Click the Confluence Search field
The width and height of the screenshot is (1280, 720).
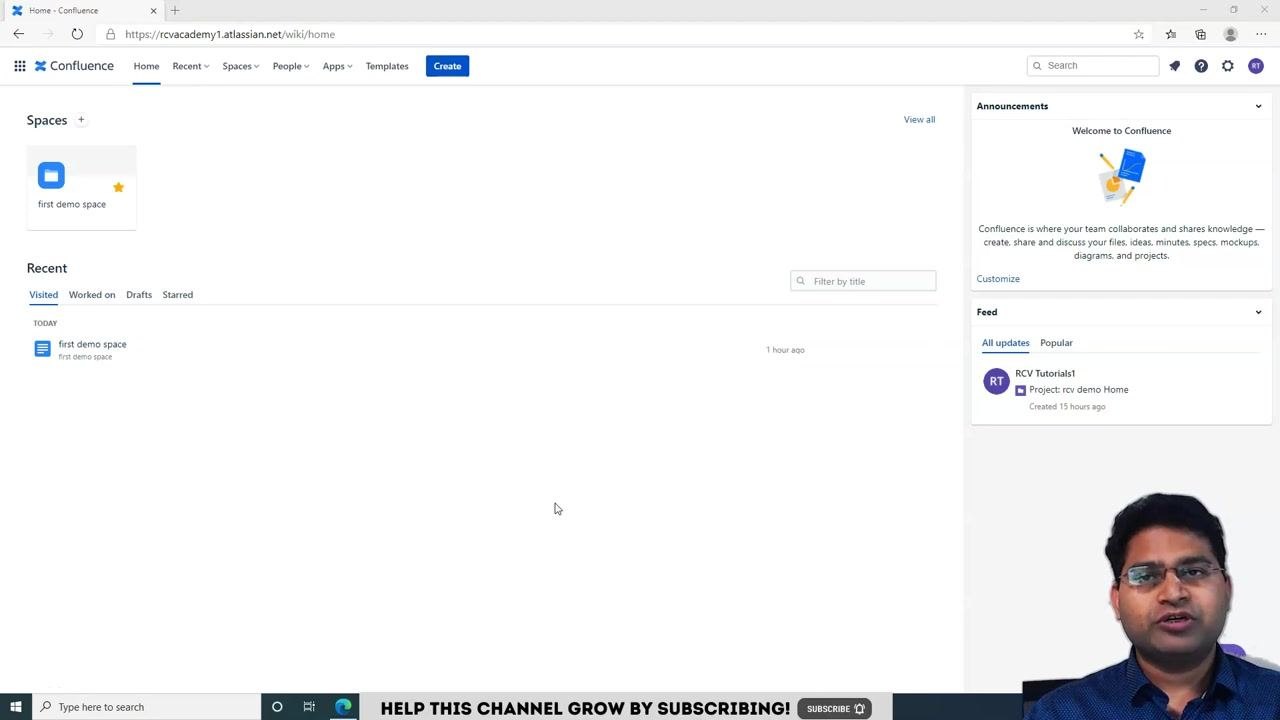tap(1092, 66)
